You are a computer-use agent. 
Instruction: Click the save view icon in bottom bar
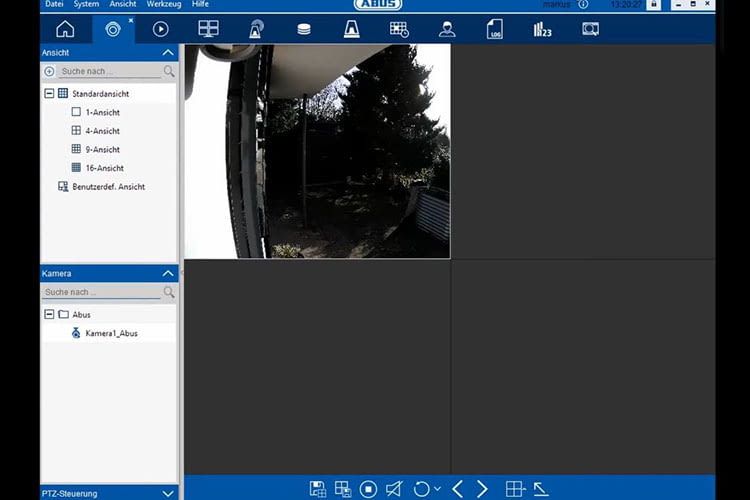coord(318,488)
